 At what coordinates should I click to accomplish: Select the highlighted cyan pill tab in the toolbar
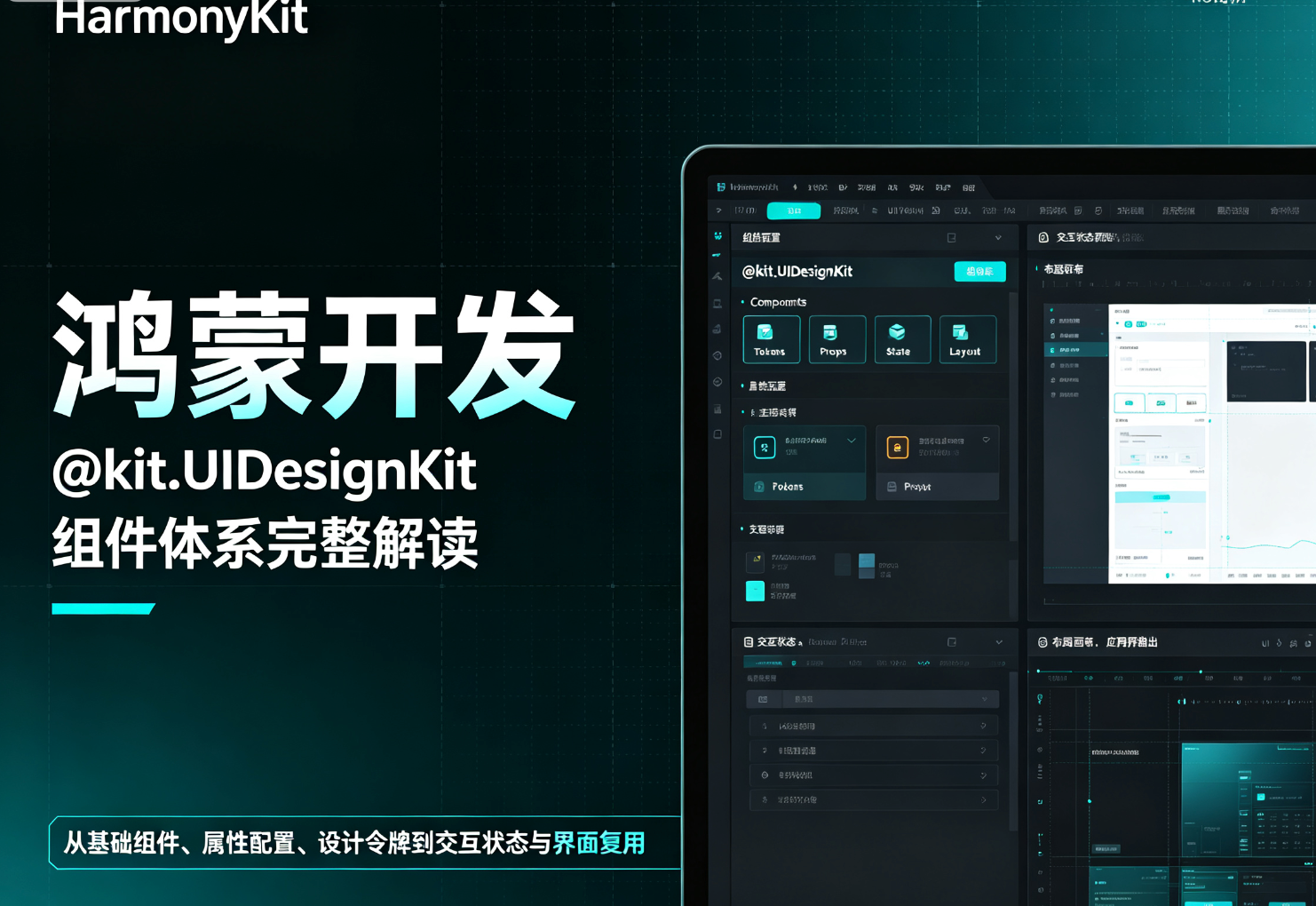click(794, 211)
